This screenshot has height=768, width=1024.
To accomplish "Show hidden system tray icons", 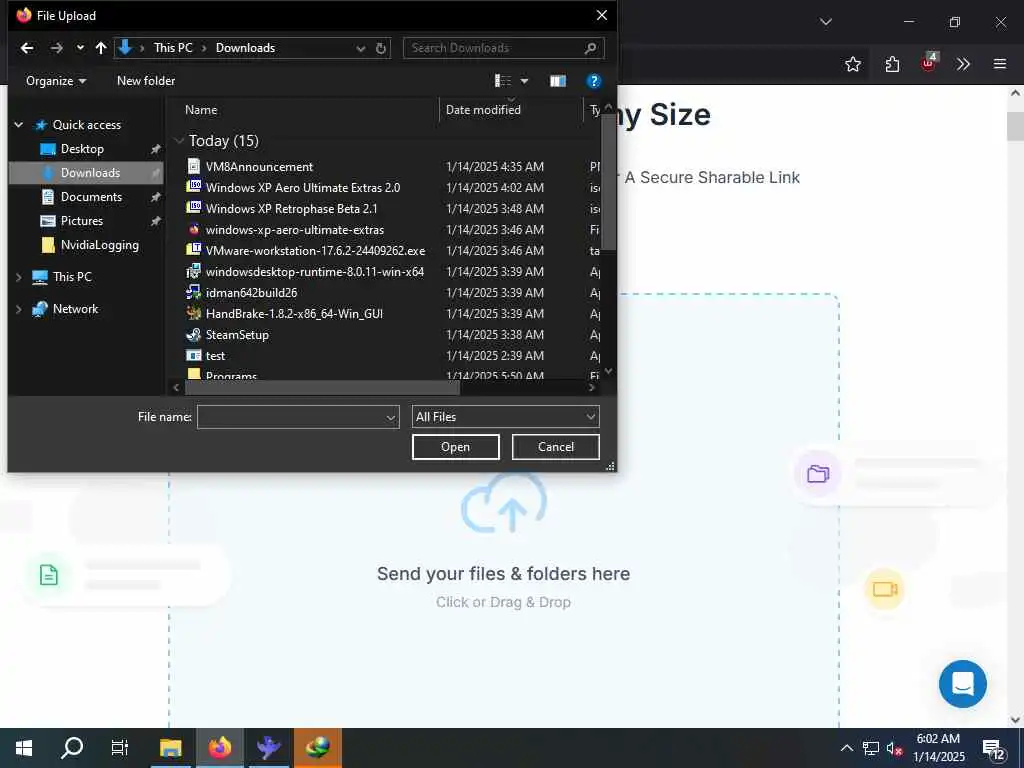I will tap(846, 748).
